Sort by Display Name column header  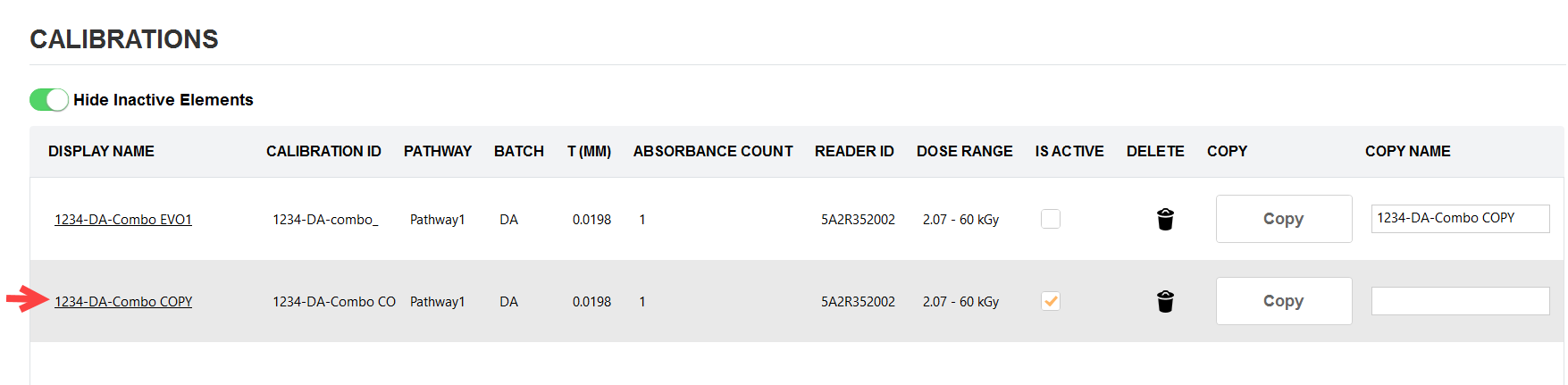(101, 152)
